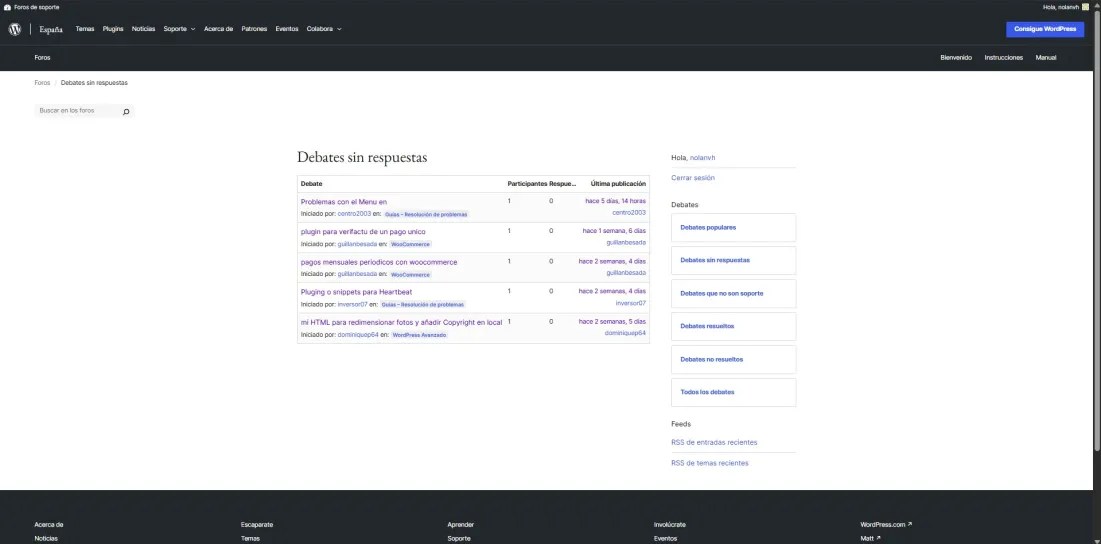Click the user avatar in the admin bar
This screenshot has width=1101, height=544.
click(x=1086, y=7)
